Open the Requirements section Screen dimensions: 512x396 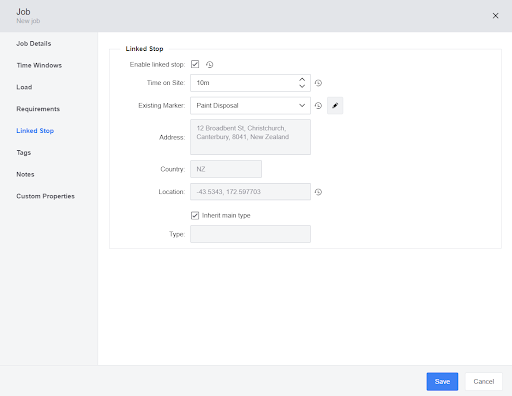click(x=38, y=109)
